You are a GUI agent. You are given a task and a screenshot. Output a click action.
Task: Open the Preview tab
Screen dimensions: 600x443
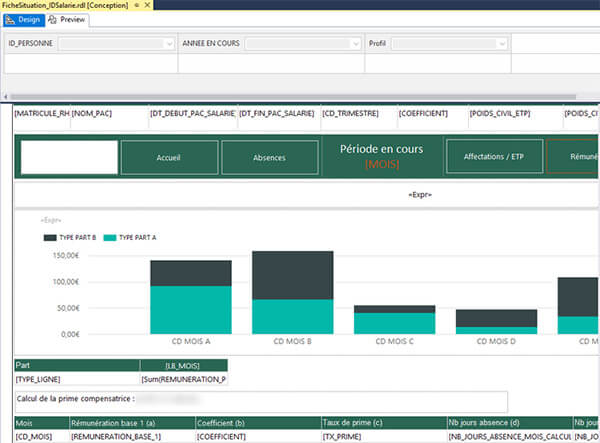click(72, 19)
